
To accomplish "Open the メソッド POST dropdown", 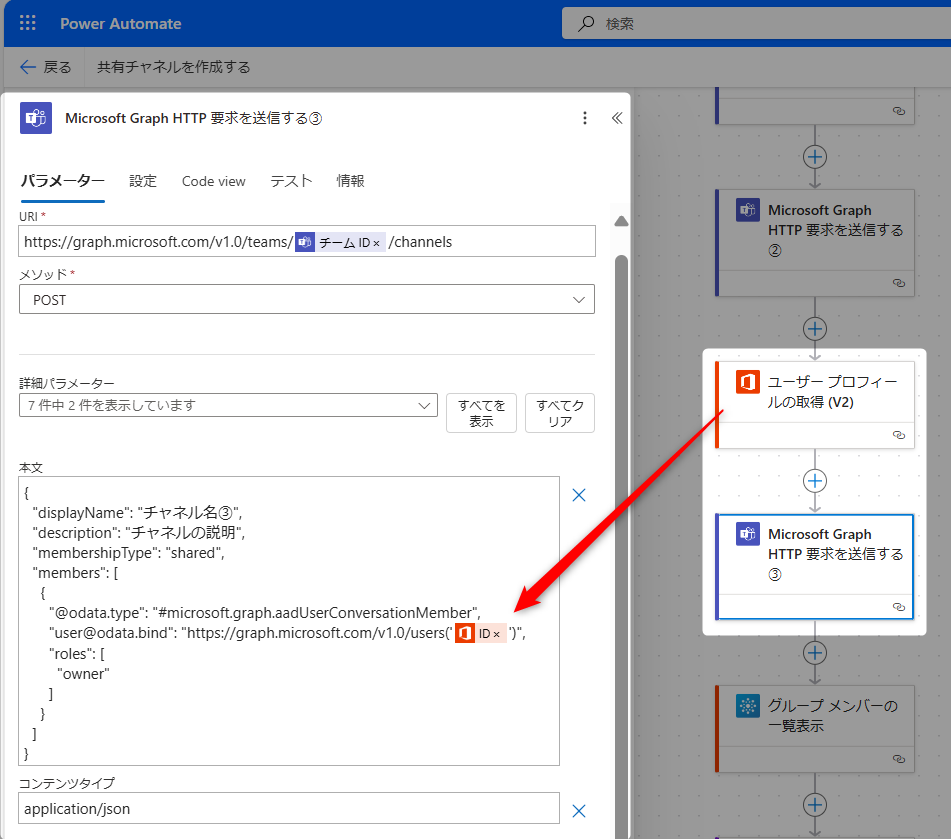I will point(307,300).
